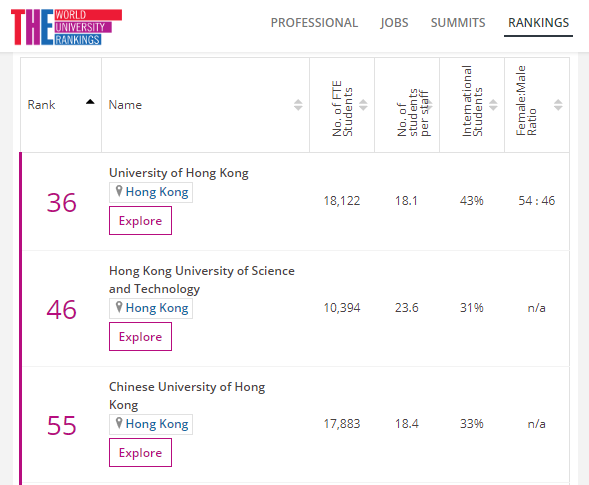
Task: Click location pin for University of Hong Kong
Action: tap(119, 191)
